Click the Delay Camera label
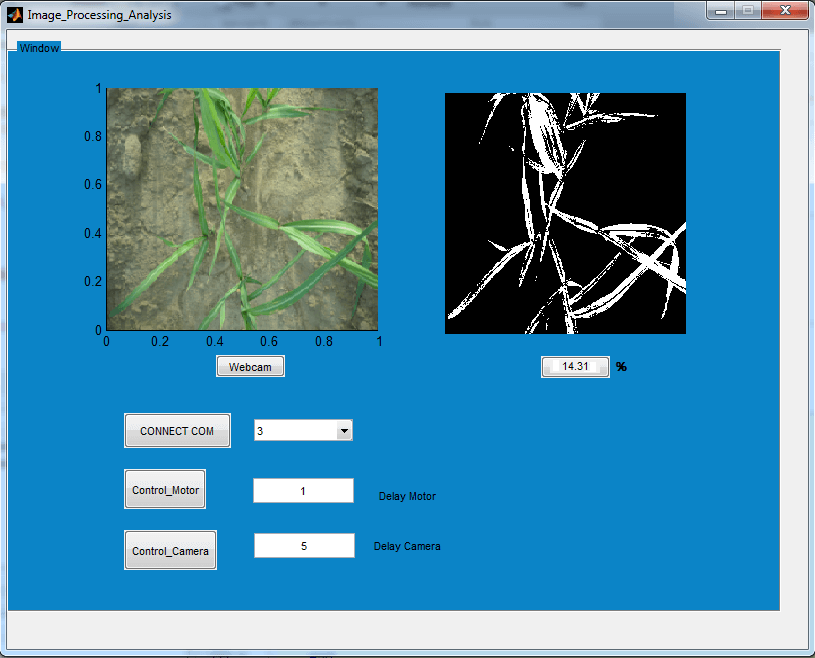This screenshot has height=658, width=815. [407, 546]
